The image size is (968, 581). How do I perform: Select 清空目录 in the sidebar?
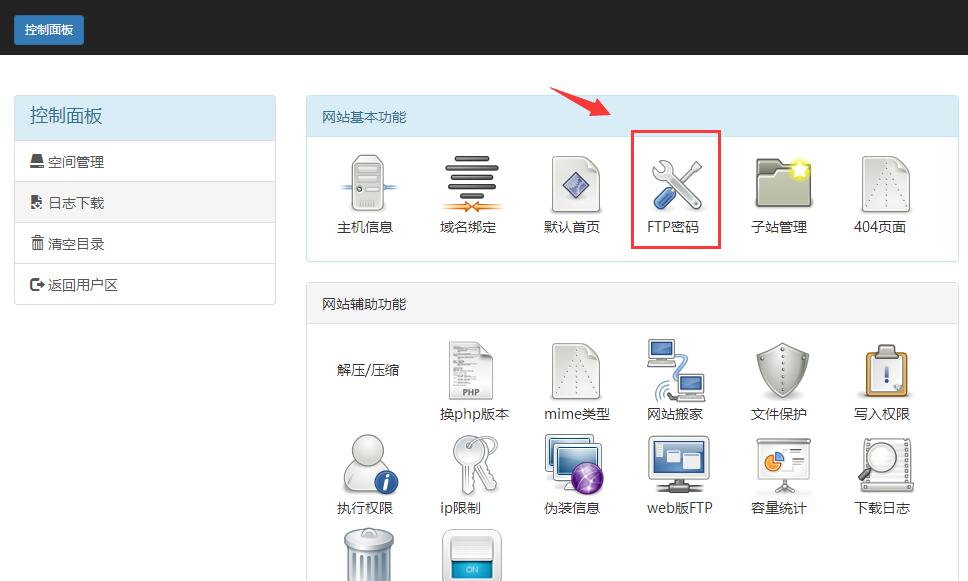145,243
